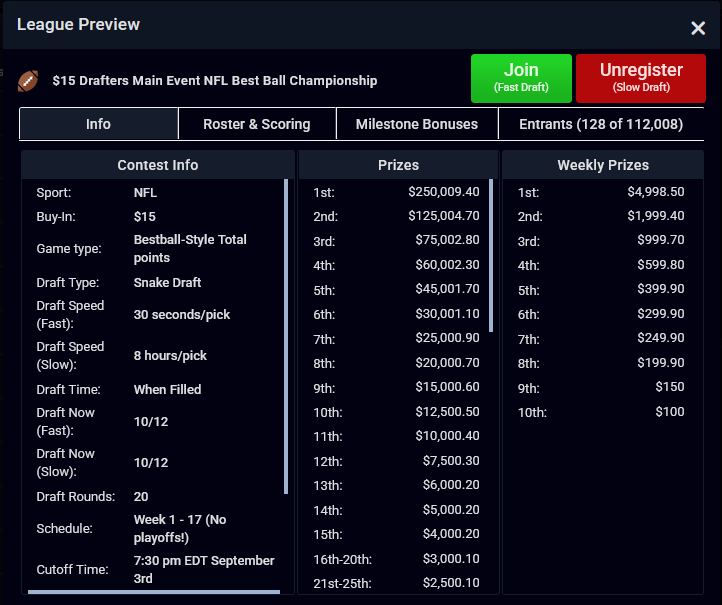
Task: Click the League Preview dialog title
Action: tap(78, 24)
